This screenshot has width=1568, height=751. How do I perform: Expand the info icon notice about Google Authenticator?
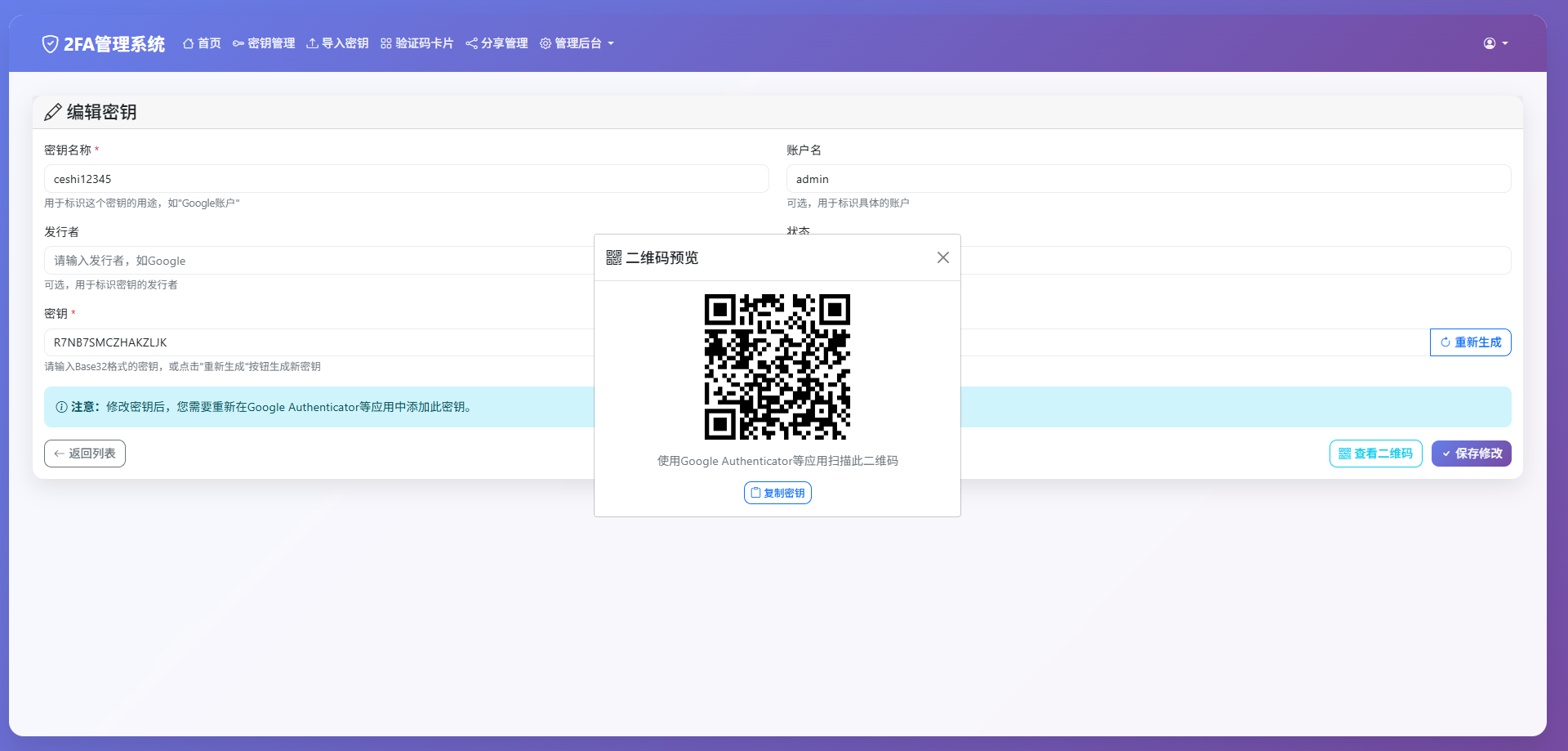(61, 407)
